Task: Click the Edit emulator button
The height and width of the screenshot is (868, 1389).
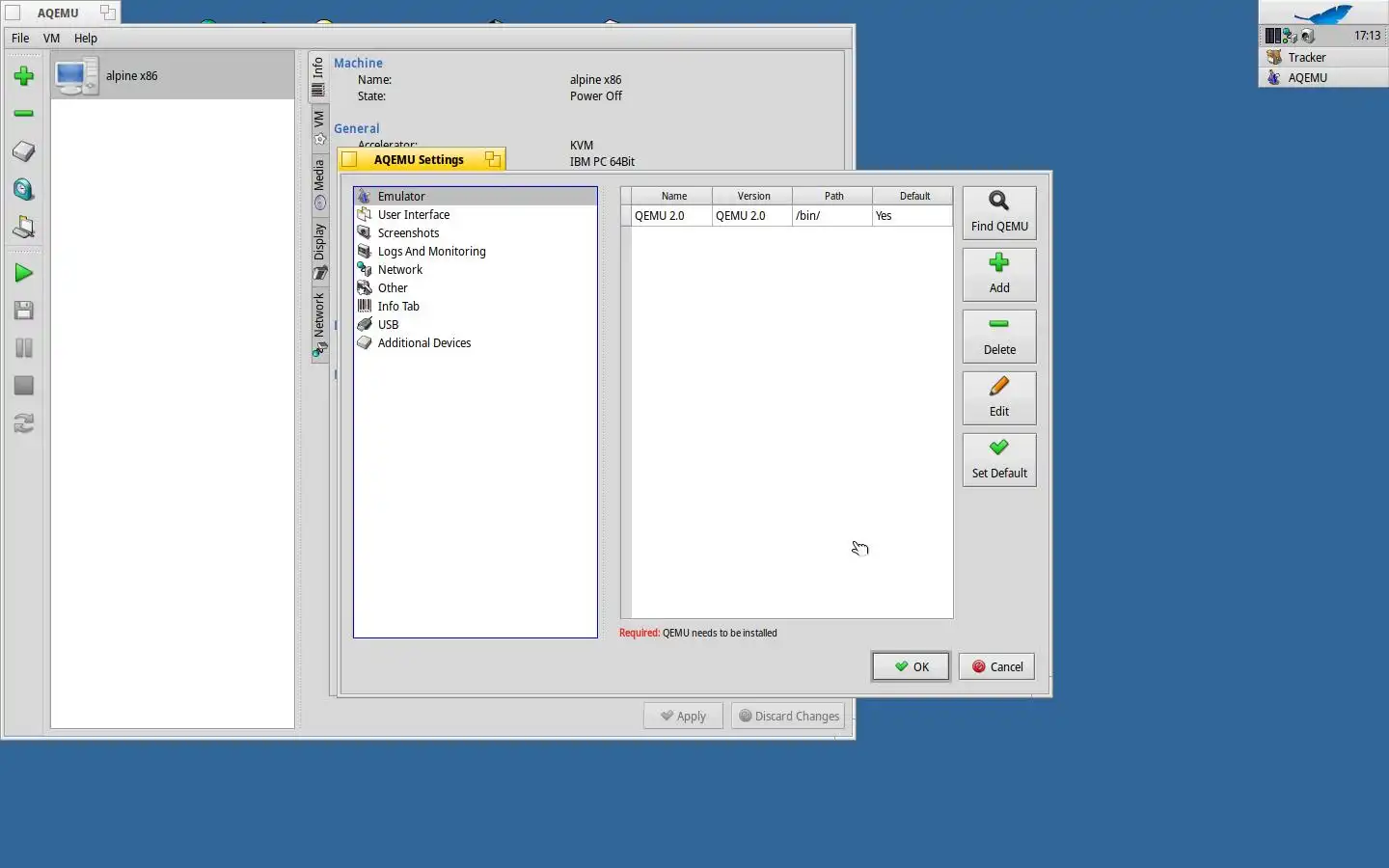Action: (x=999, y=398)
